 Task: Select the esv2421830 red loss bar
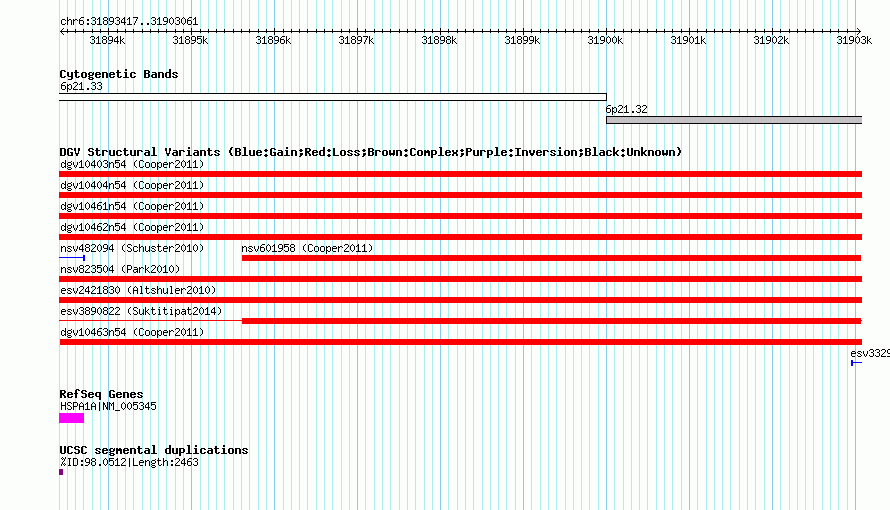tap(460, 300)
